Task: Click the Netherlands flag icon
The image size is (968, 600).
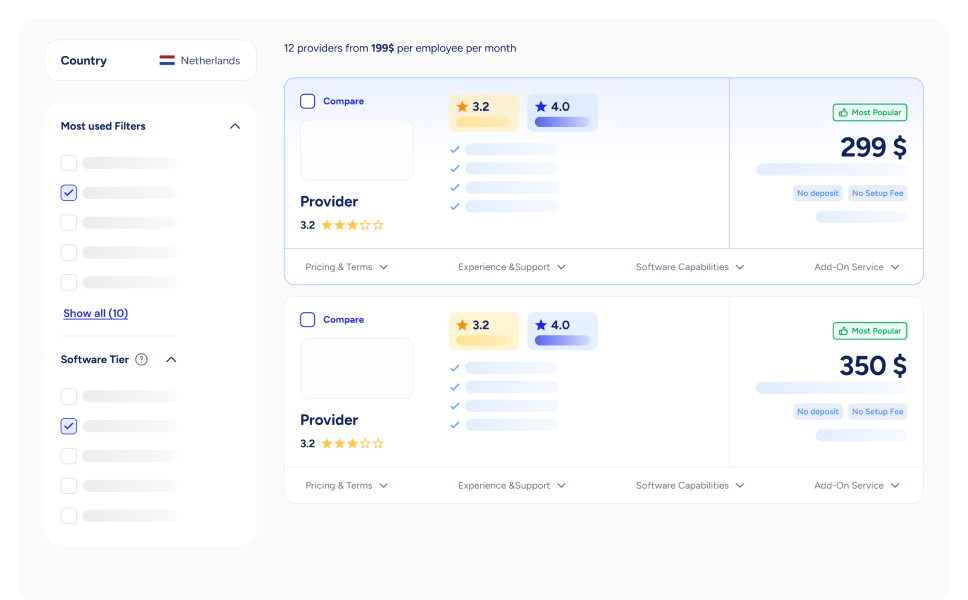Action: (x=167, y=61)
